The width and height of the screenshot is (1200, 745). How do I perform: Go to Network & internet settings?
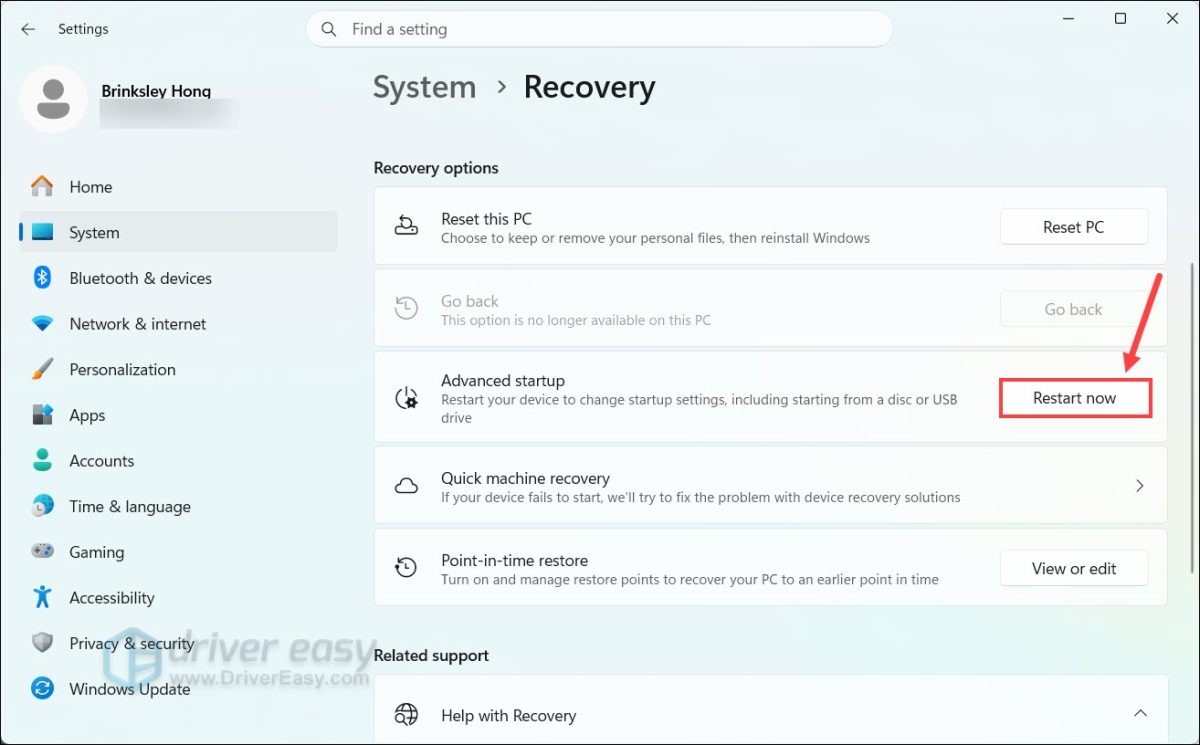pos(178,324)
